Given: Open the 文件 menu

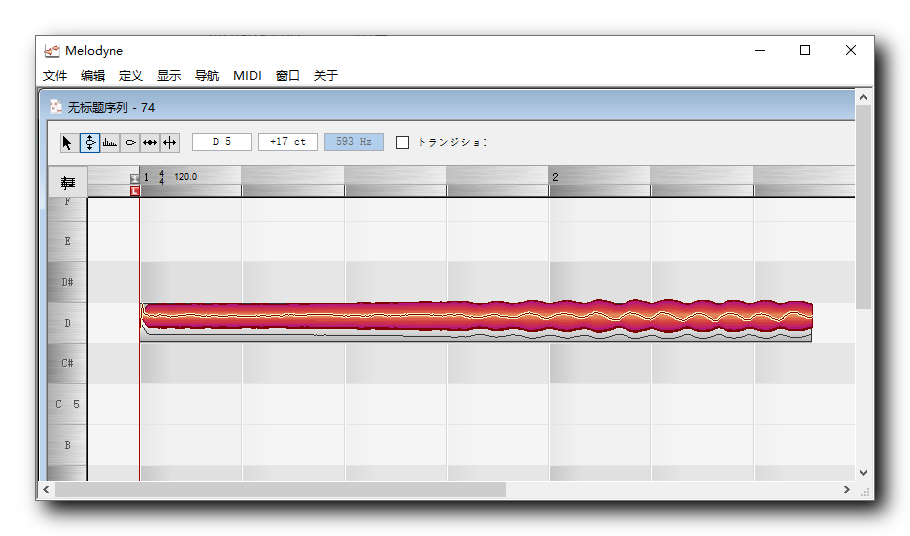Looking at the screenshot, I should coord(55,75).
